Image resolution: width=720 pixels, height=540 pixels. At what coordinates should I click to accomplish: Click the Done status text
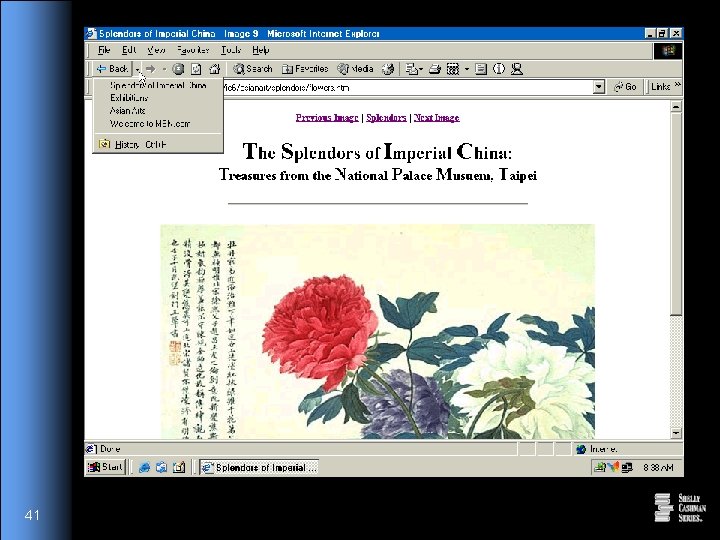(110, 449)
